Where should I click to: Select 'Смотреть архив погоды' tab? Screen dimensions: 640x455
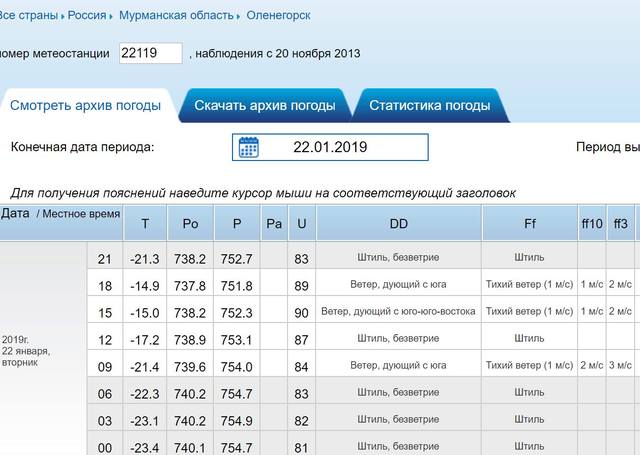[86, 105]
